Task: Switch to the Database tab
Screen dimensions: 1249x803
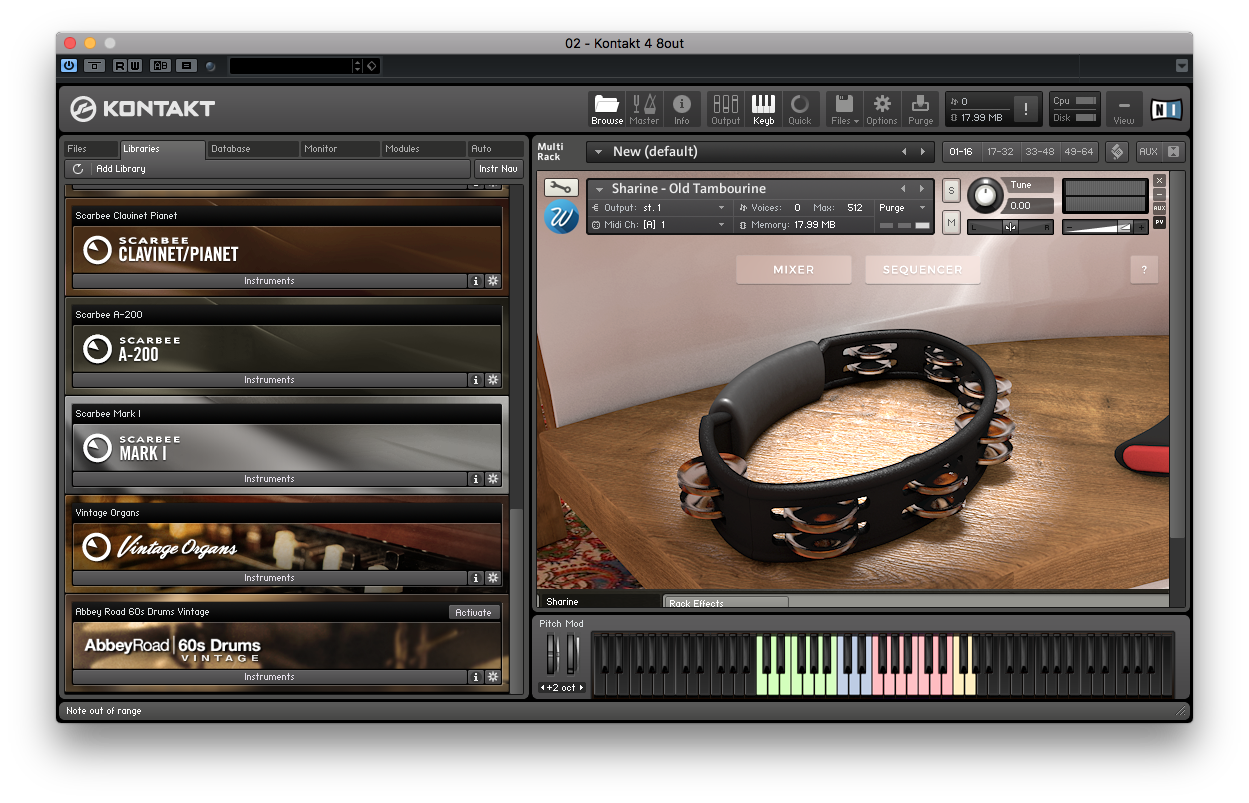Action: pos(252,149)
